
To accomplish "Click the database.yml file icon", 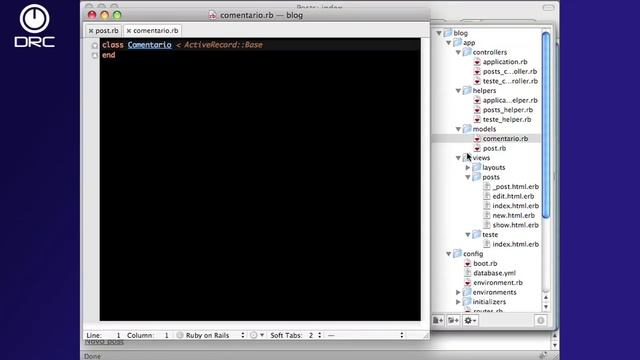I will pos(468,273).
